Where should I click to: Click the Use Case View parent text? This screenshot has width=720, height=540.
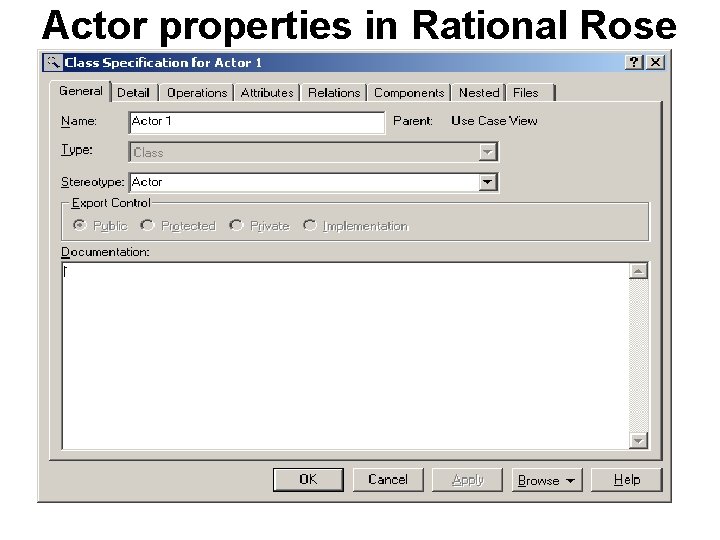pyautogui.click(x=494, y=121)
